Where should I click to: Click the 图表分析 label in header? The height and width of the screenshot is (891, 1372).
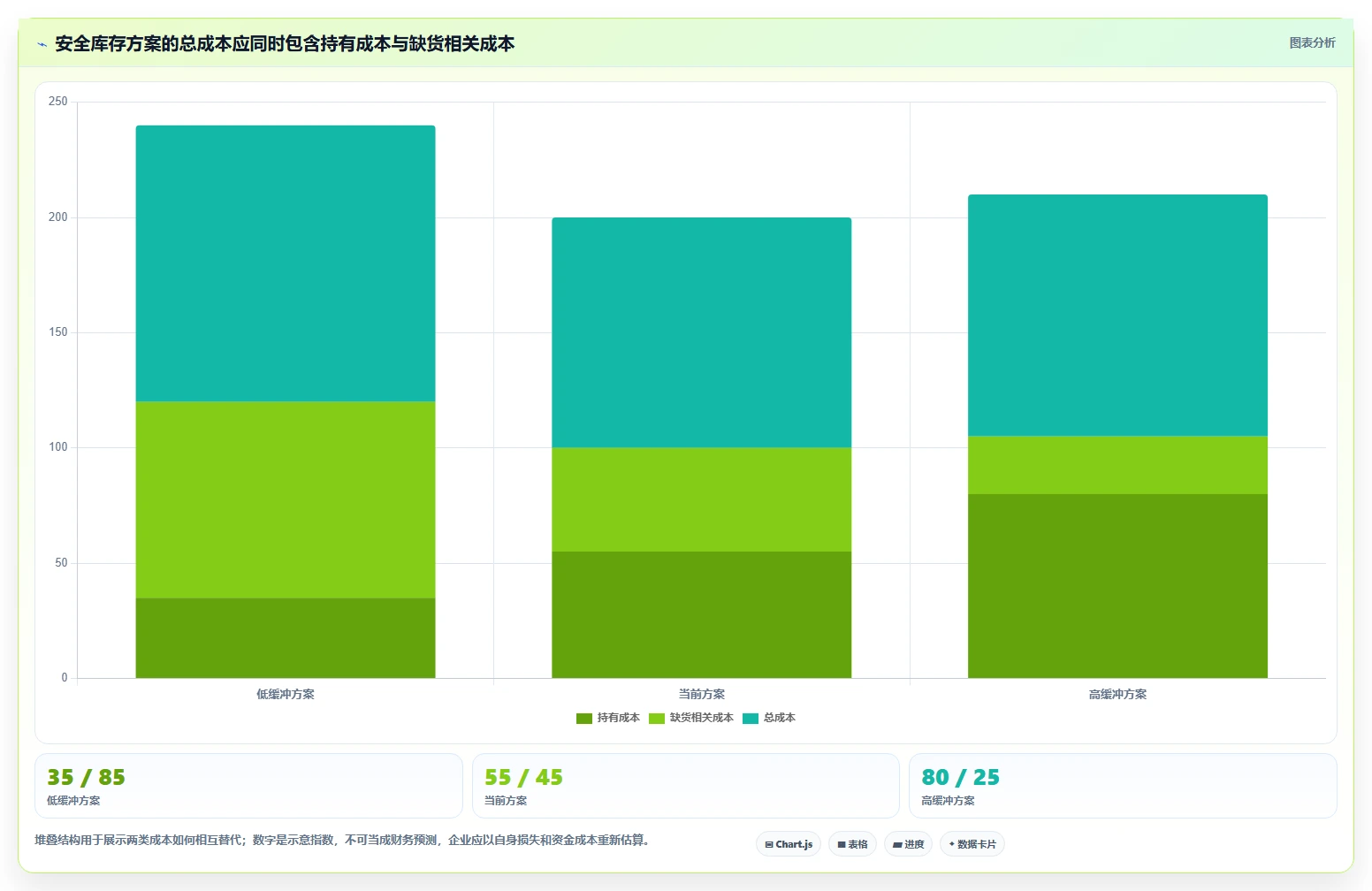1312,42
